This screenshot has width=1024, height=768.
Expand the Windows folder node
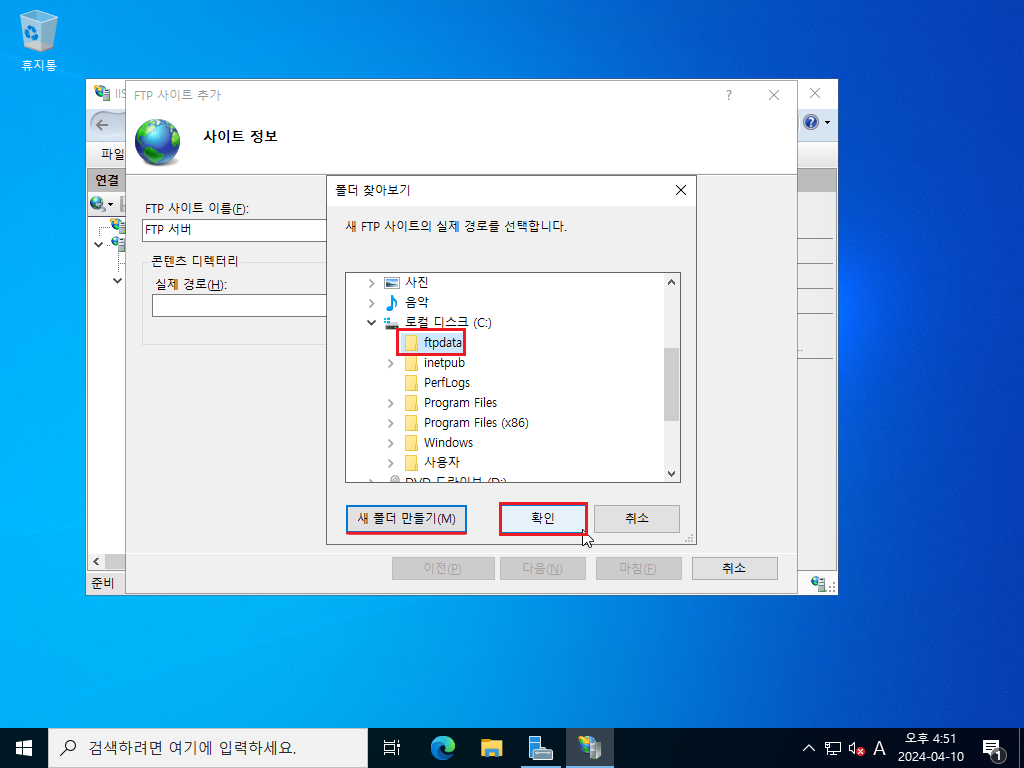tap(391, 443)
